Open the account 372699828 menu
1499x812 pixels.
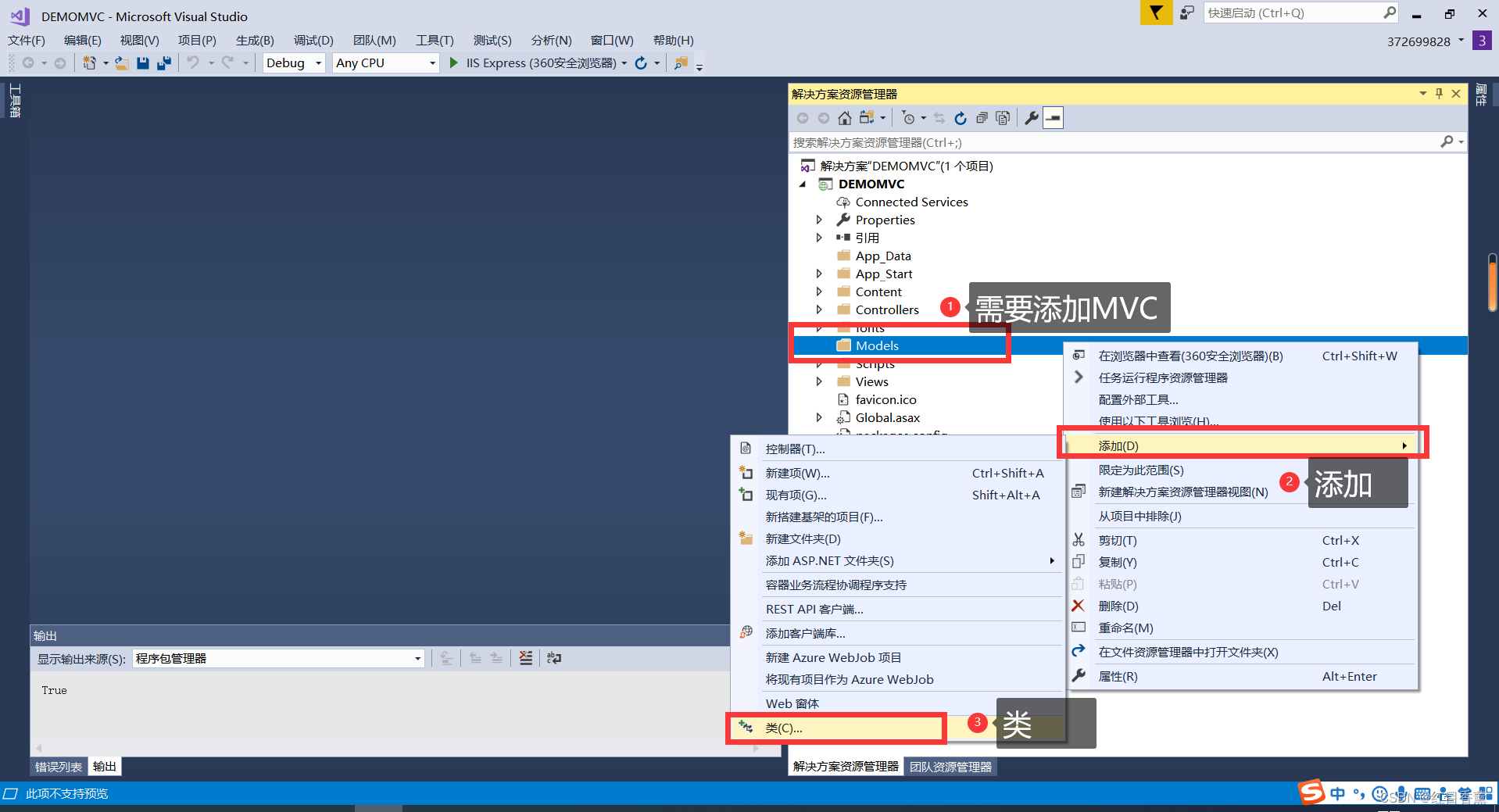tap(1426, 41)
